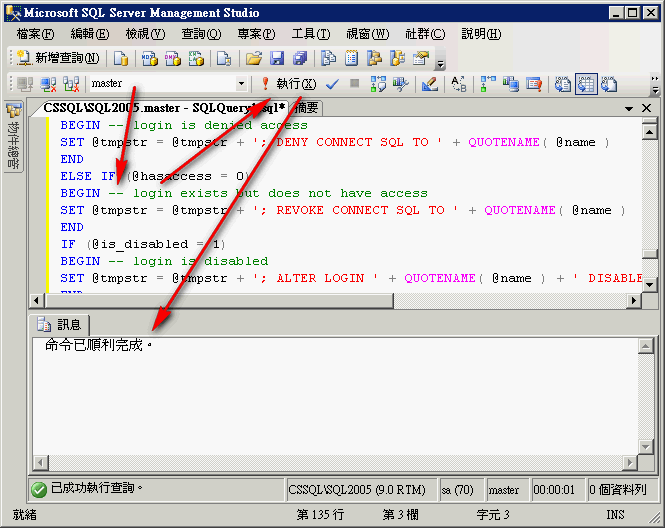
Task: Open the active files dropdown arrow
Action: (629, 109)
